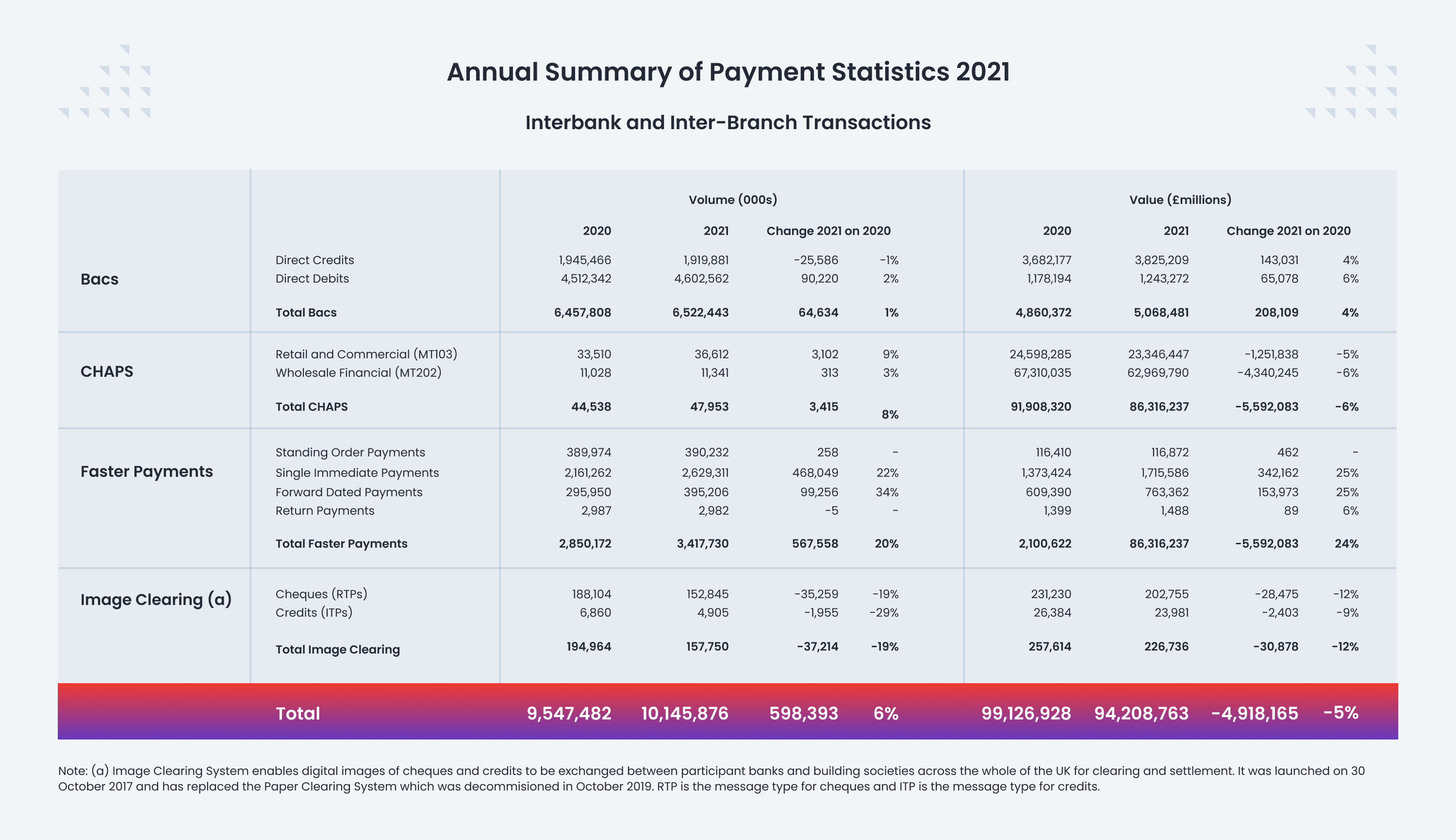Click the Value (£millions) column header
The image size is (1456, 840).
[x=1180, y=200]
